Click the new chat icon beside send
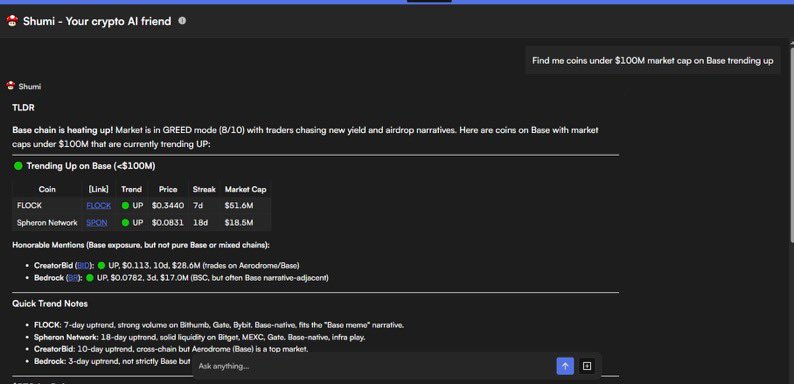 pos(587,366)
